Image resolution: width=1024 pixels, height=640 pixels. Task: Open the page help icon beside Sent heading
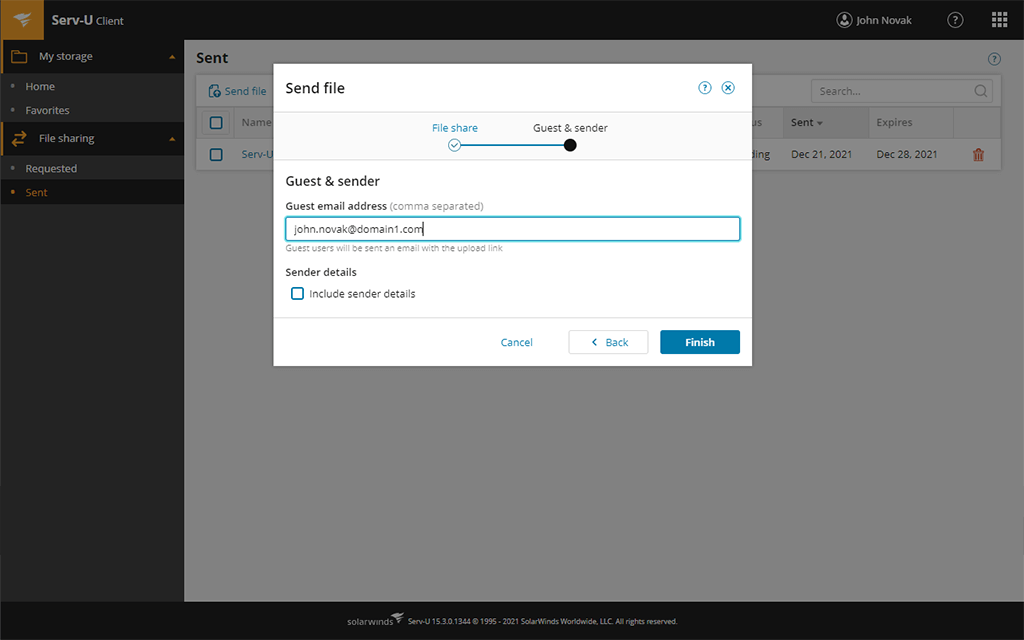click(994, 58)
